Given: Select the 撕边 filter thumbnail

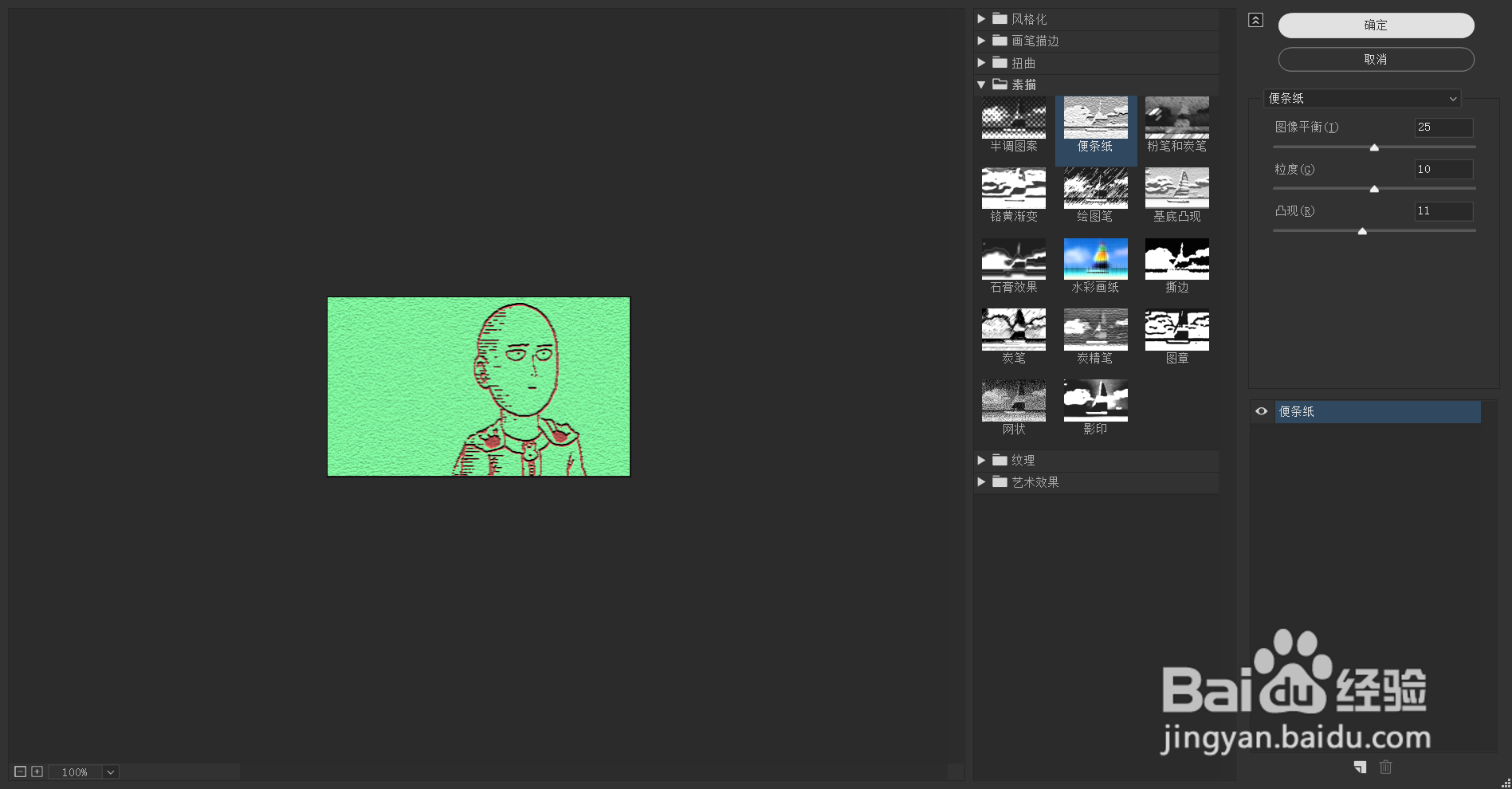Looking at the screenshot, I should [x=1177, y=259].
